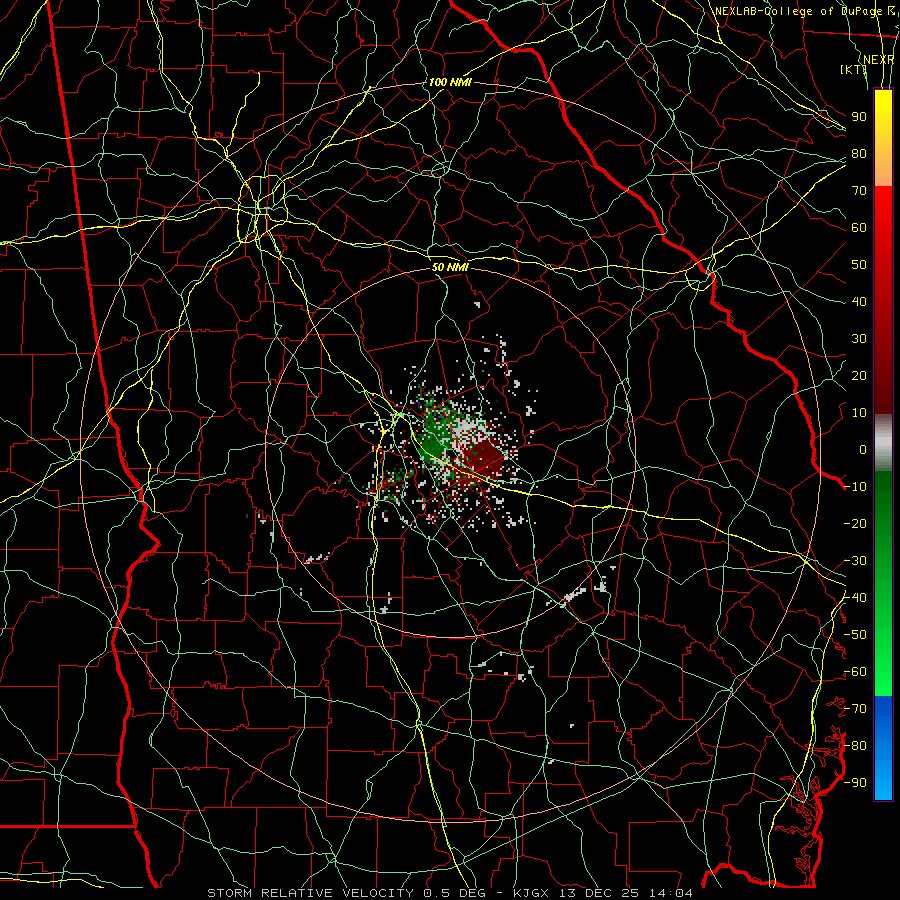Image resolution: width=900 pixels, height=900 pixels.
Task: Pick the light blue segment near -90
Action: (x=883, y=782)
